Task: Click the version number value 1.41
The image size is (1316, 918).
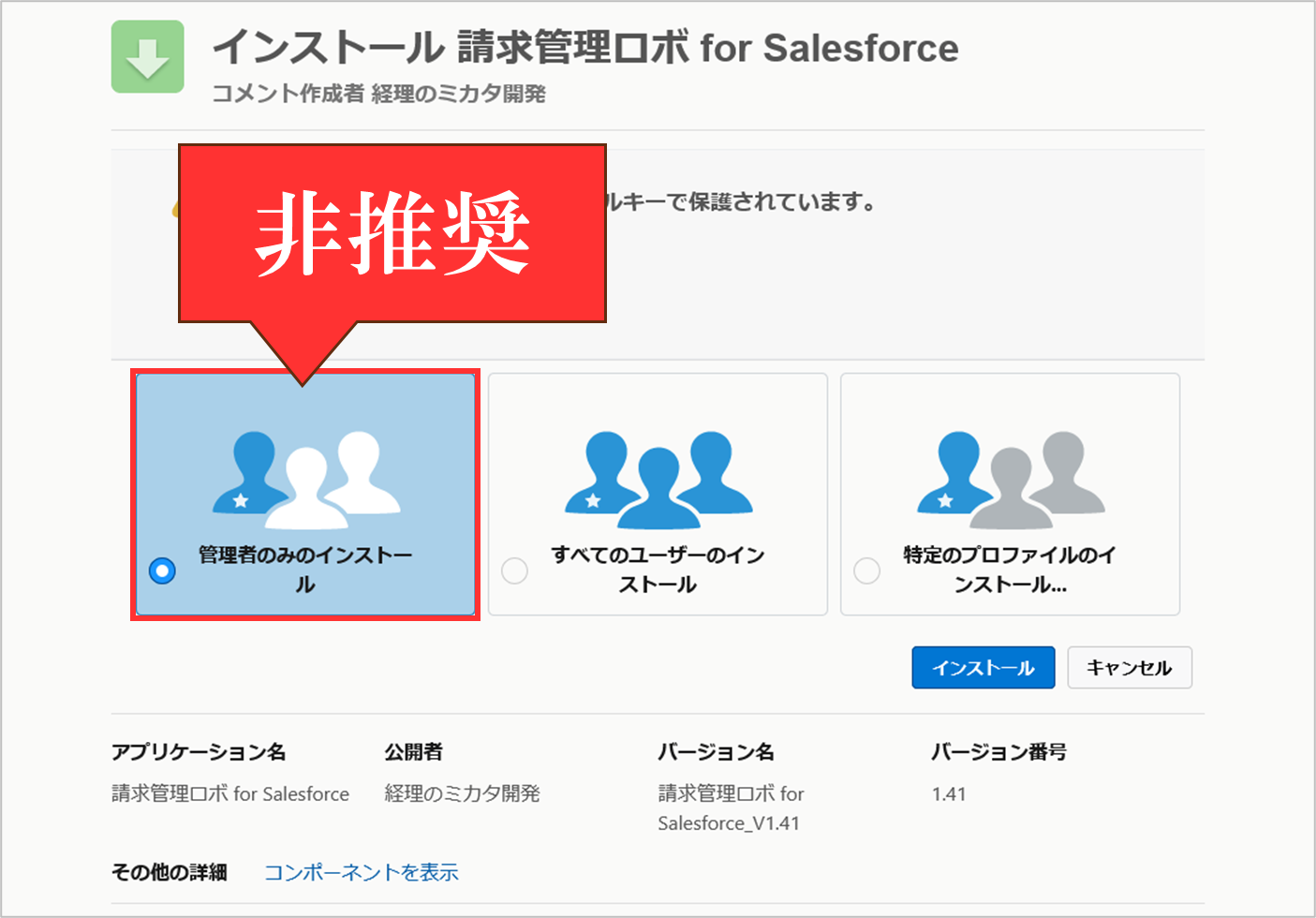Action: (949, 793)
